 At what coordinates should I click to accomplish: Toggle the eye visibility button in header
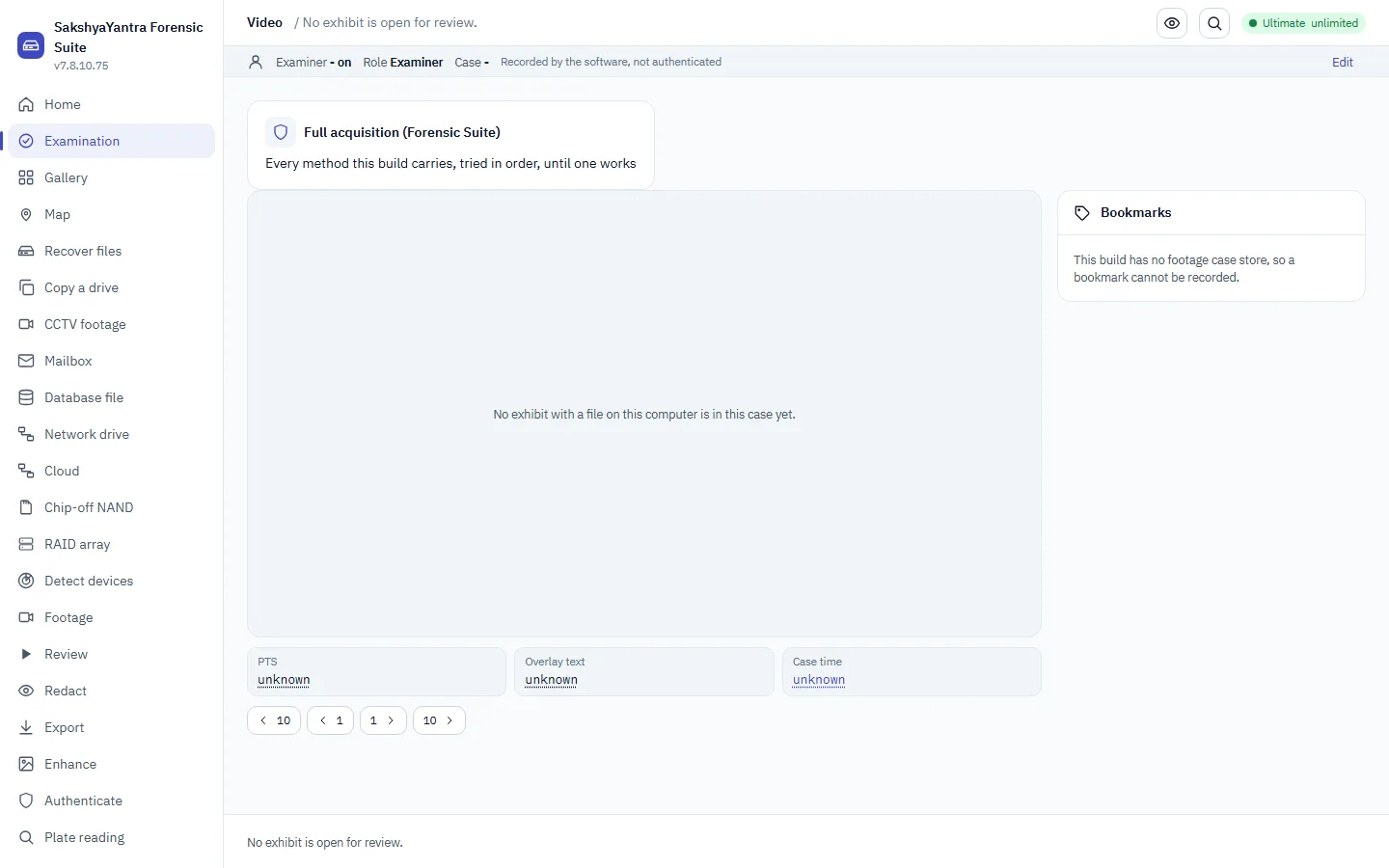[1172, 23]
